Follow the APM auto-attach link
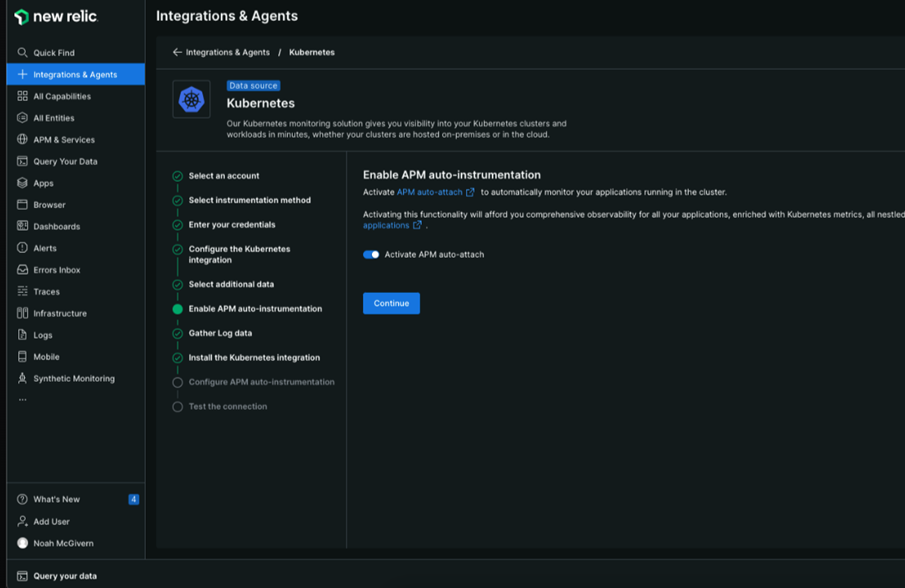 pos(429,192)
